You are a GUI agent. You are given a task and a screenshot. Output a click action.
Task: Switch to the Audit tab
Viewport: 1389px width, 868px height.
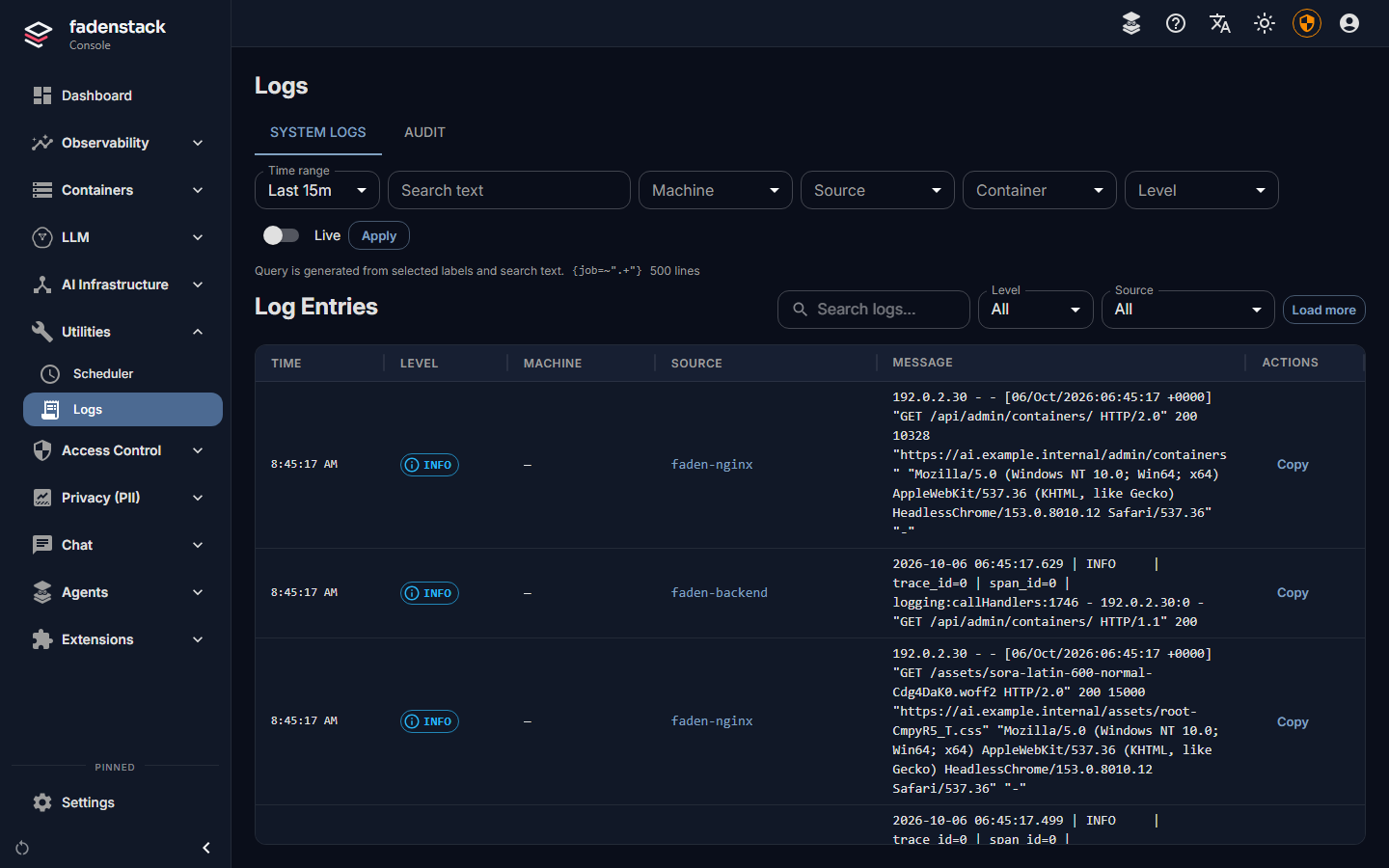[424, 132]
